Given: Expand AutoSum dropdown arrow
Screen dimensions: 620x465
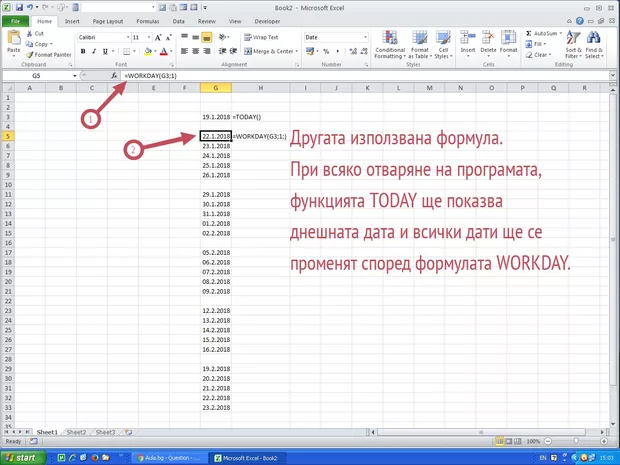Looking at the screenshot, I should (x=560, y=34).
